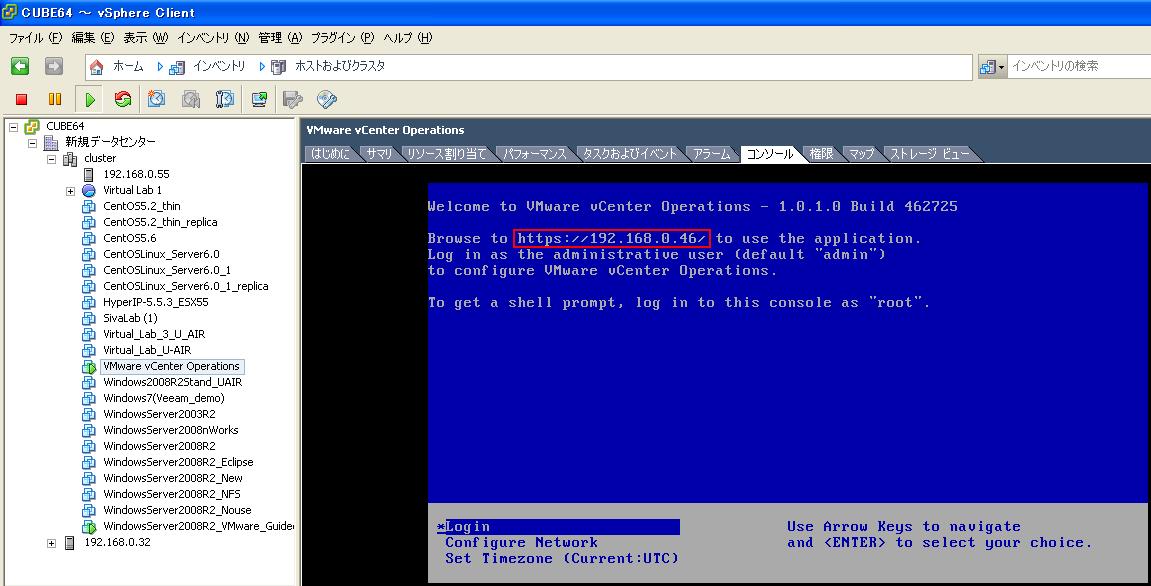This screenshot has height=586, width=1151.
Task: Click ホーム in the breadcrumb bar
Action: pyautogui.click(x=128, y=66)
